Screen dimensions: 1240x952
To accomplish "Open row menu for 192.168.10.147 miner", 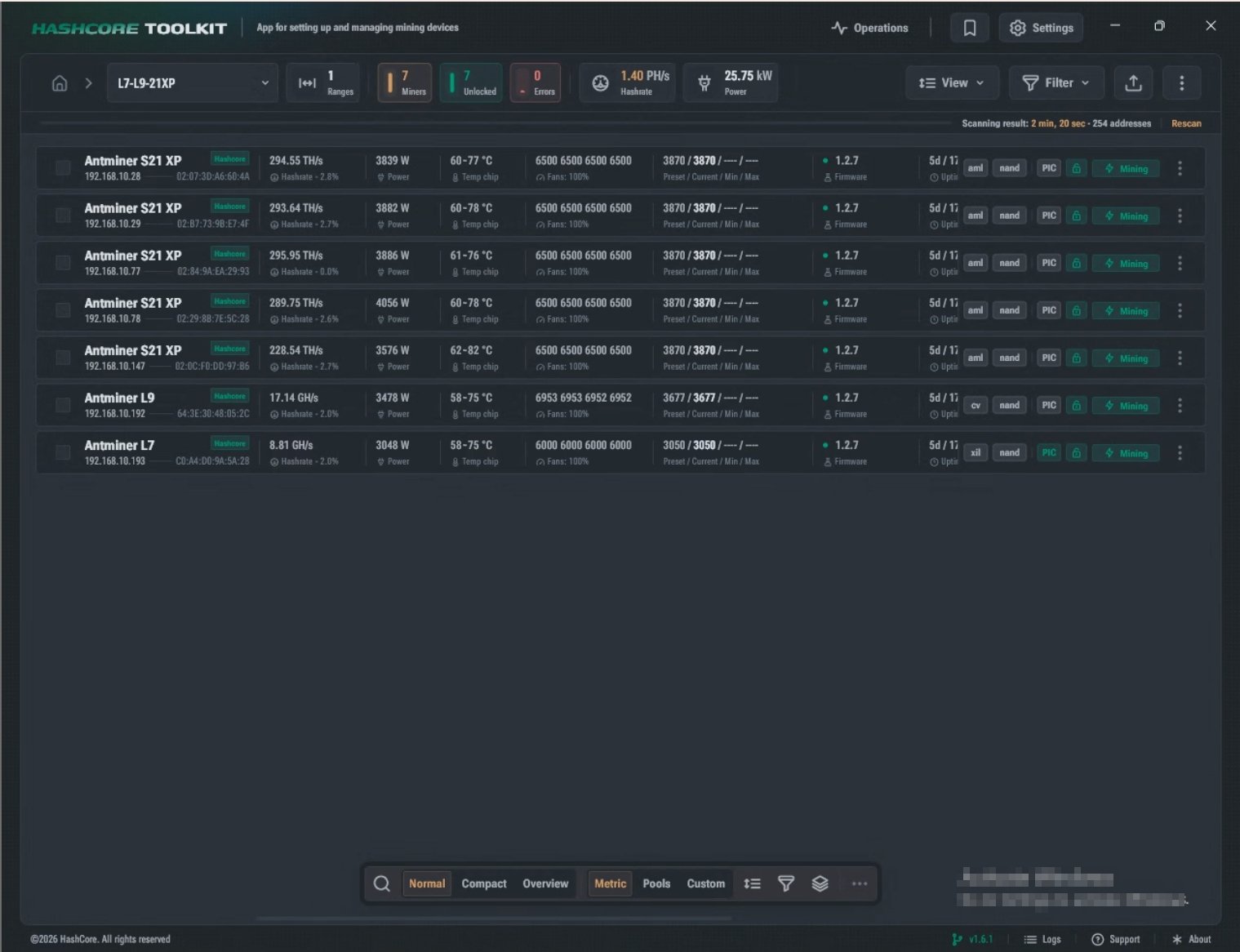I will point(1180,358).
